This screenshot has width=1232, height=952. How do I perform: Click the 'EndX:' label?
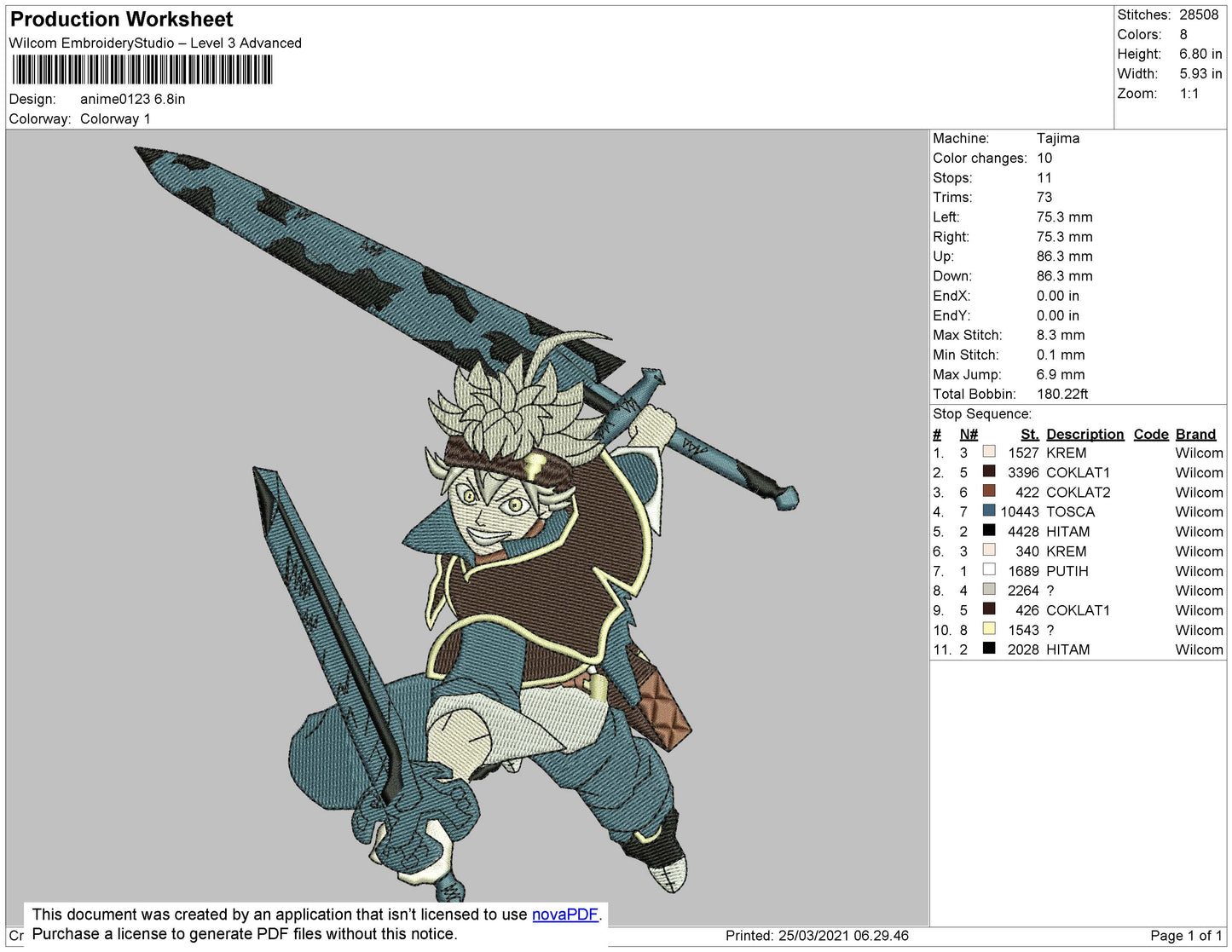click(951, 296)
